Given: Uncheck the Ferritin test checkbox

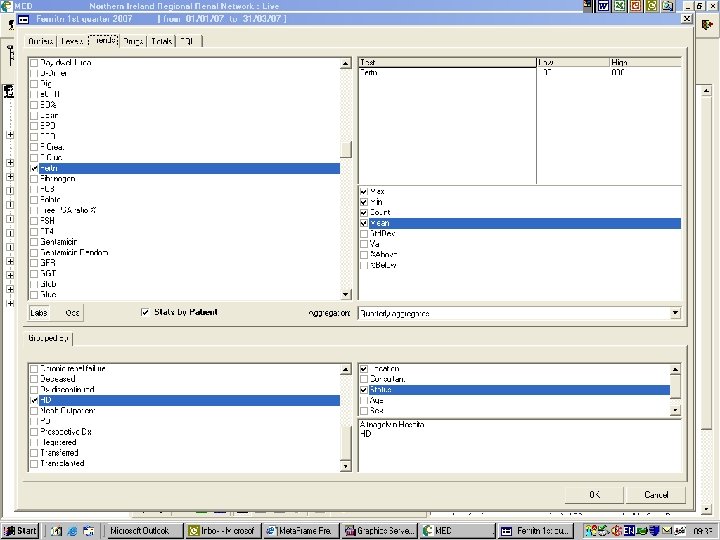Looking at the screenshot, I should click(x=34, y=169).
